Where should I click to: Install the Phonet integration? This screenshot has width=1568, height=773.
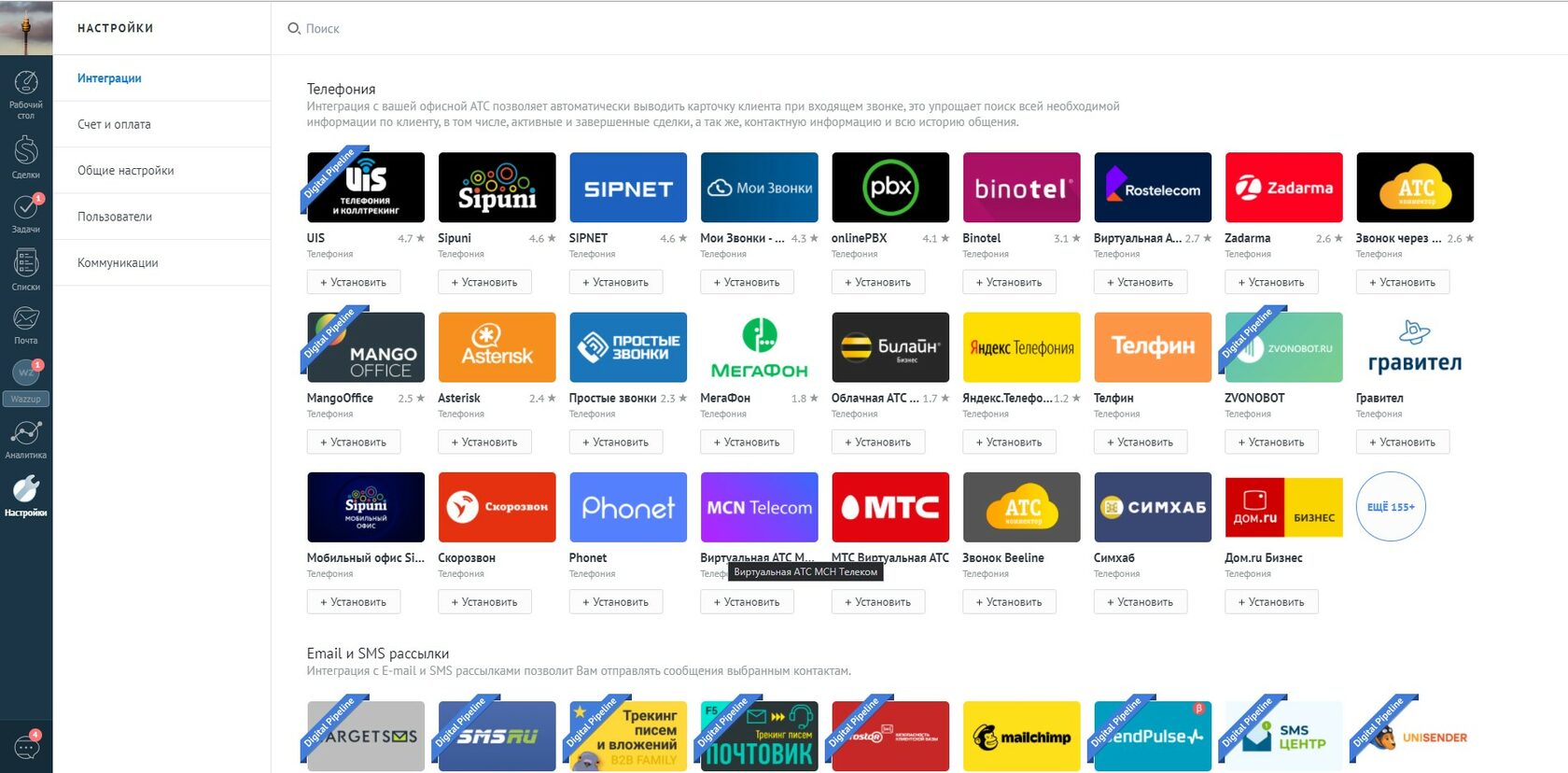(616, 602)
